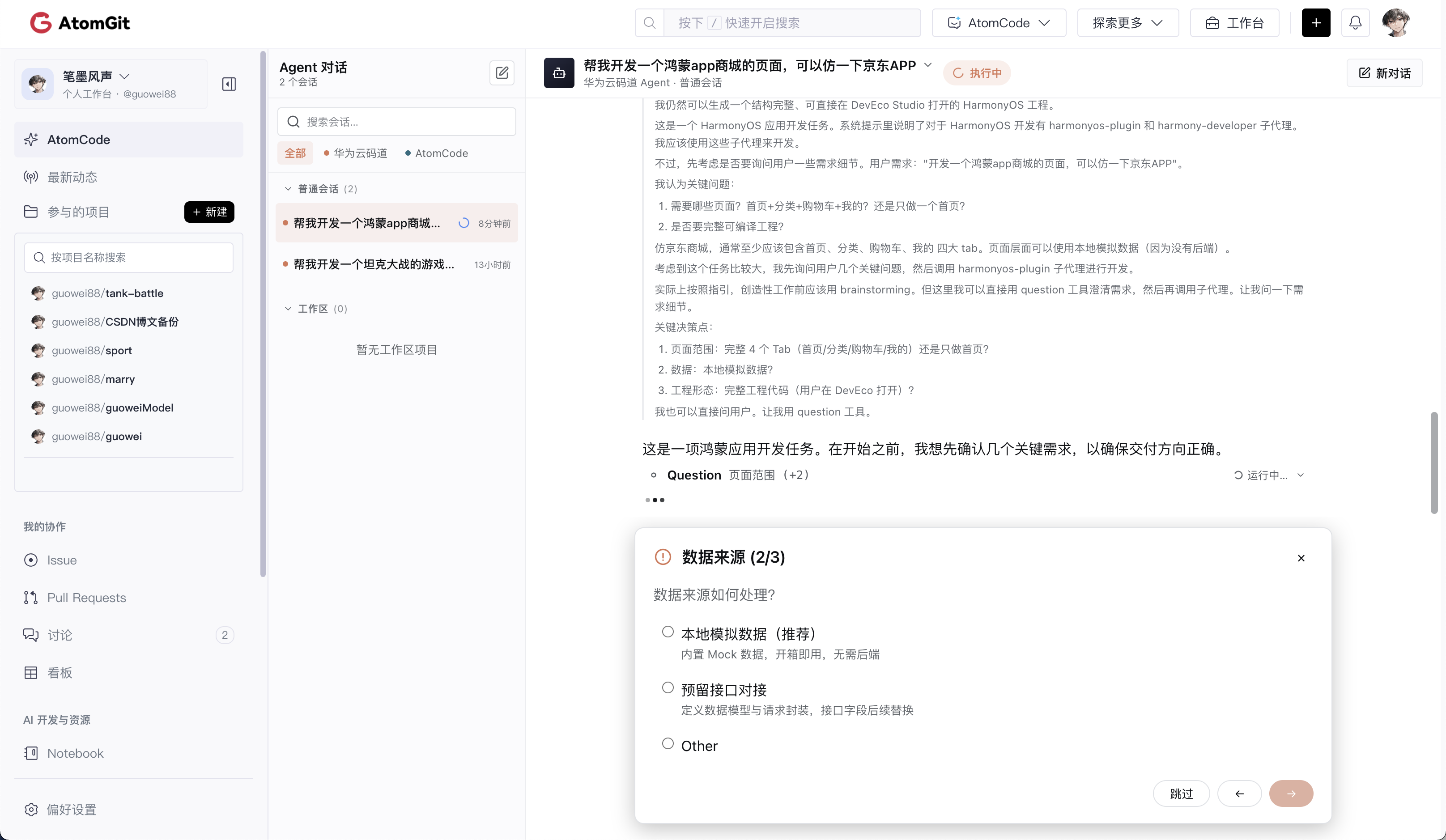The height and width of the screenshot is (840, 1446).
Task: Click the Question 页面范围 (+2) step
Action: click(738, 475)
